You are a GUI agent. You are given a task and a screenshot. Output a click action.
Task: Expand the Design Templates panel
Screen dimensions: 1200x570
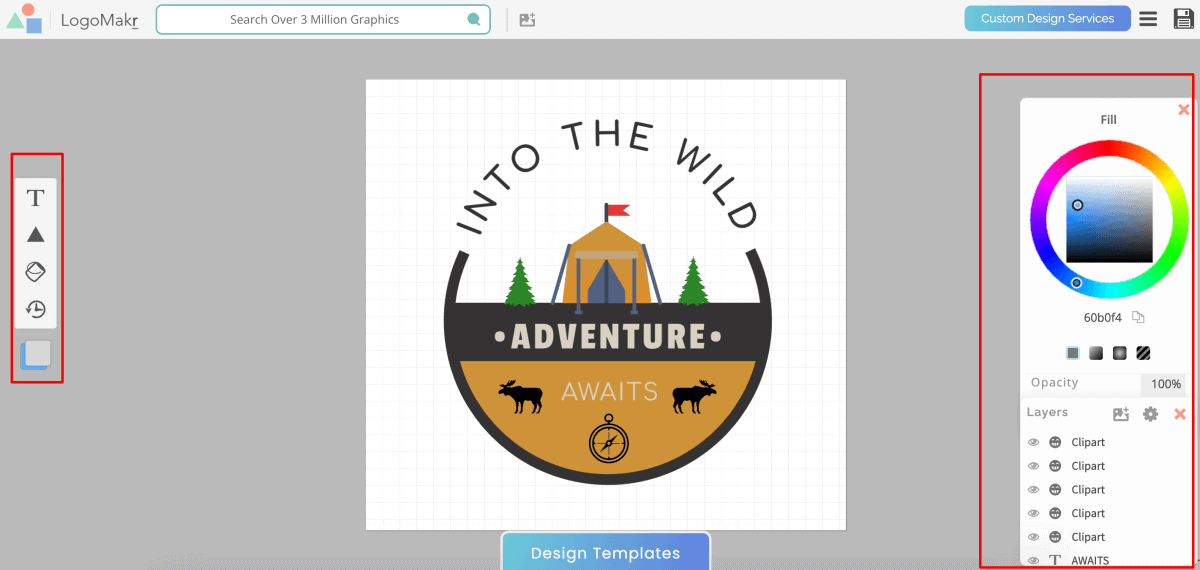[605, 553]
